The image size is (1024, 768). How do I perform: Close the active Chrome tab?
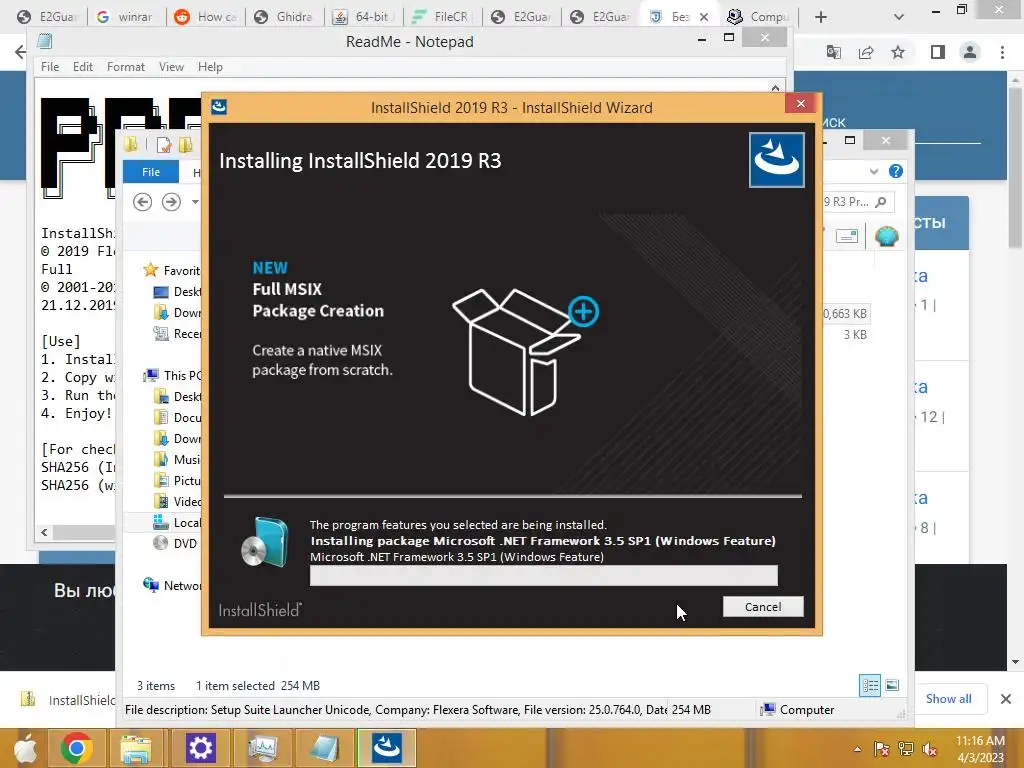(704, 17)
